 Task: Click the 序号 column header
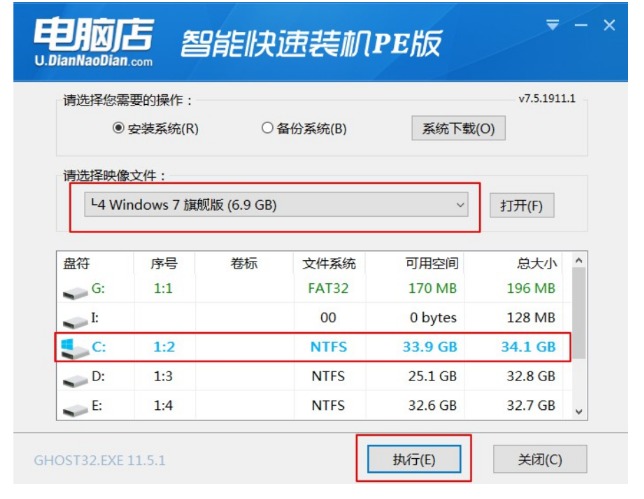(x=163, y=263)
